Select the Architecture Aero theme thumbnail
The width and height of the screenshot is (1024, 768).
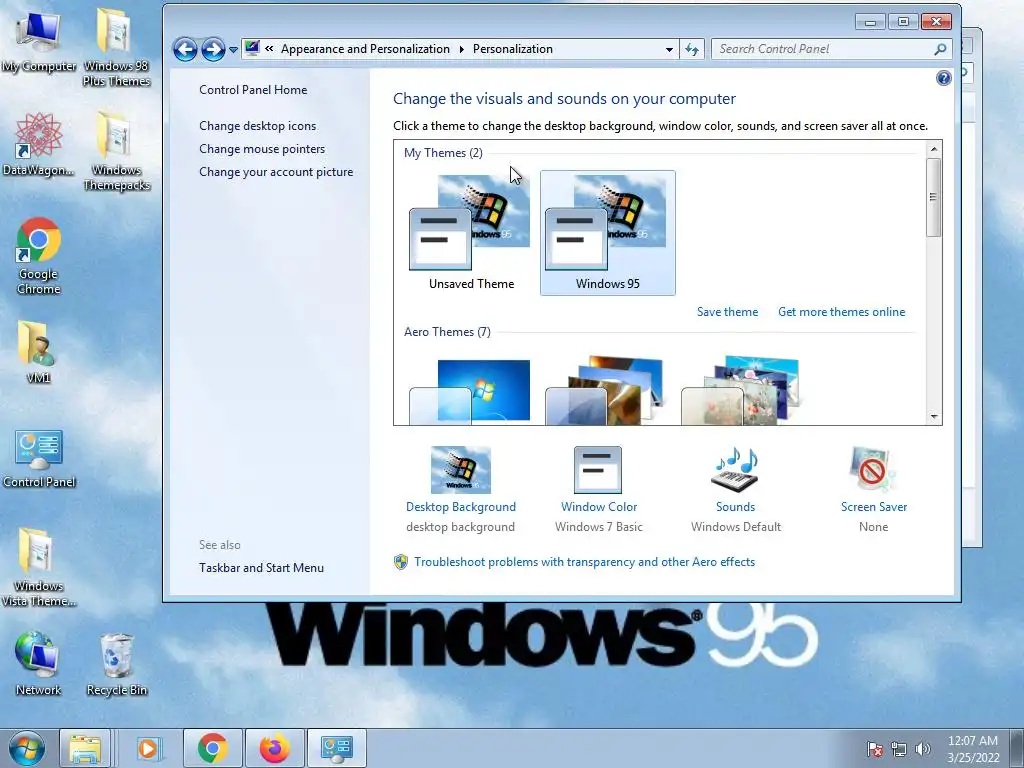click(605, 391)
